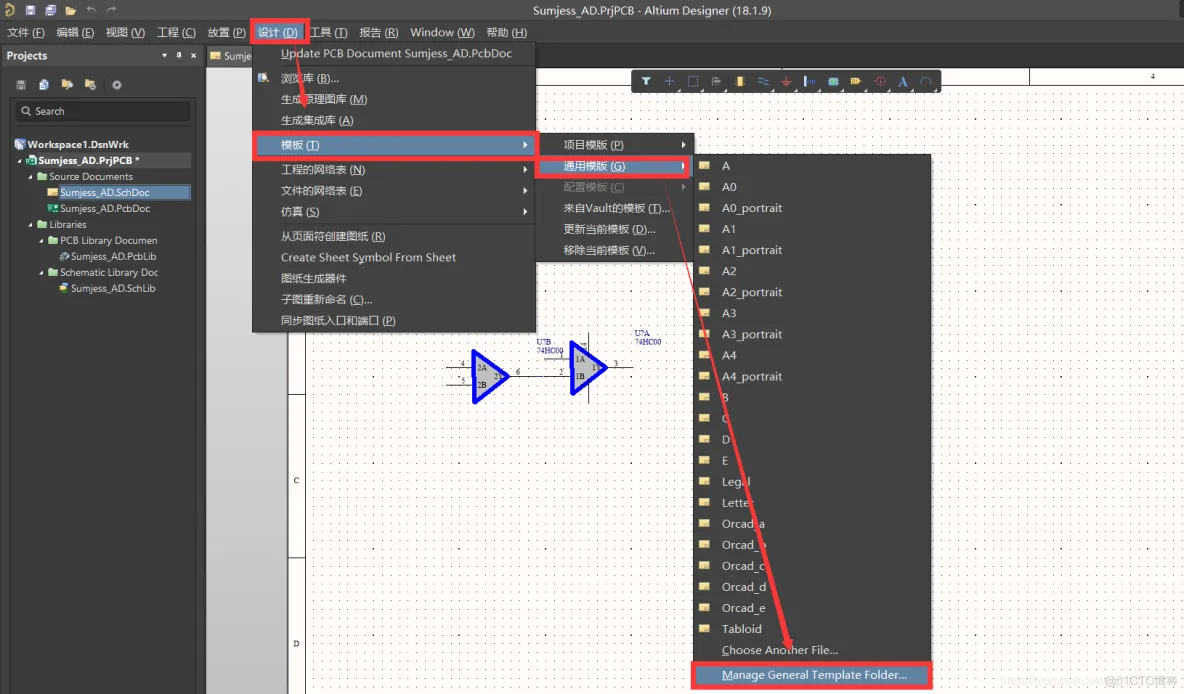Expand 工程的网络表 (N) submenu
The width and height of the screenshot is (1184, 694).
click(x=525, y=169)
